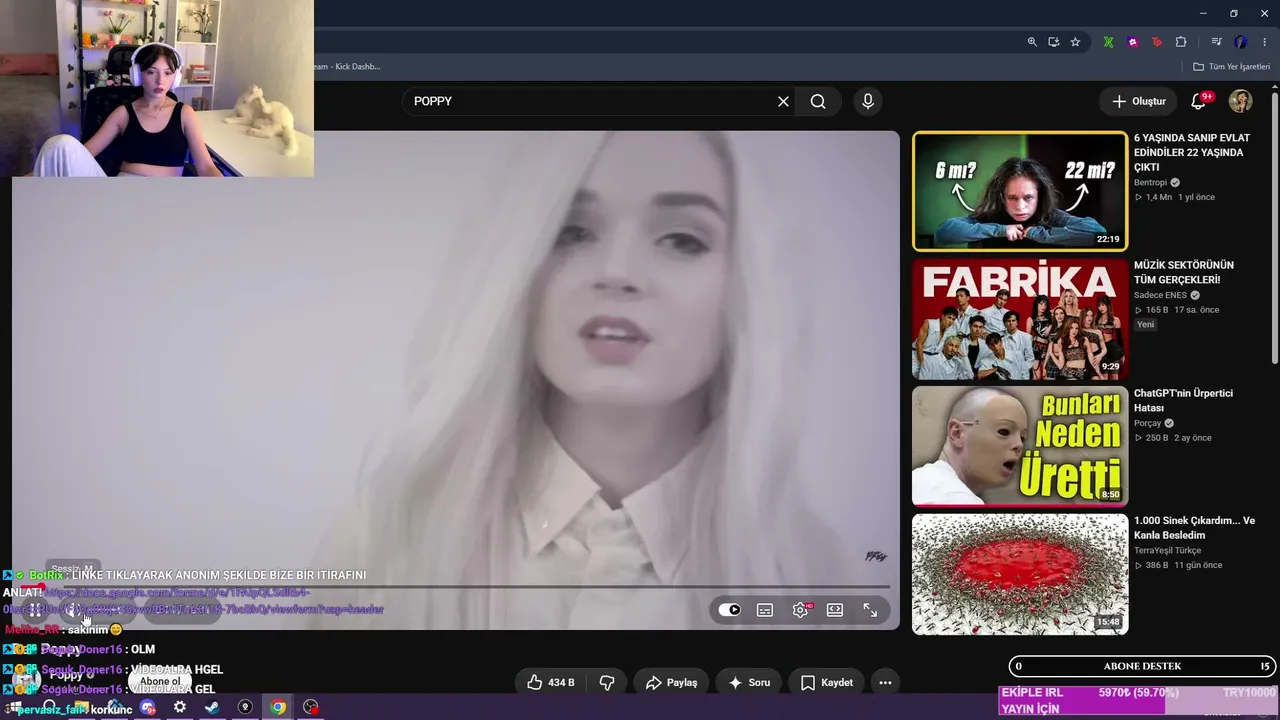Subscribe with the Abone ol button
The width and height of the screenshot is (1280, 720).
(x=160, y=681)
